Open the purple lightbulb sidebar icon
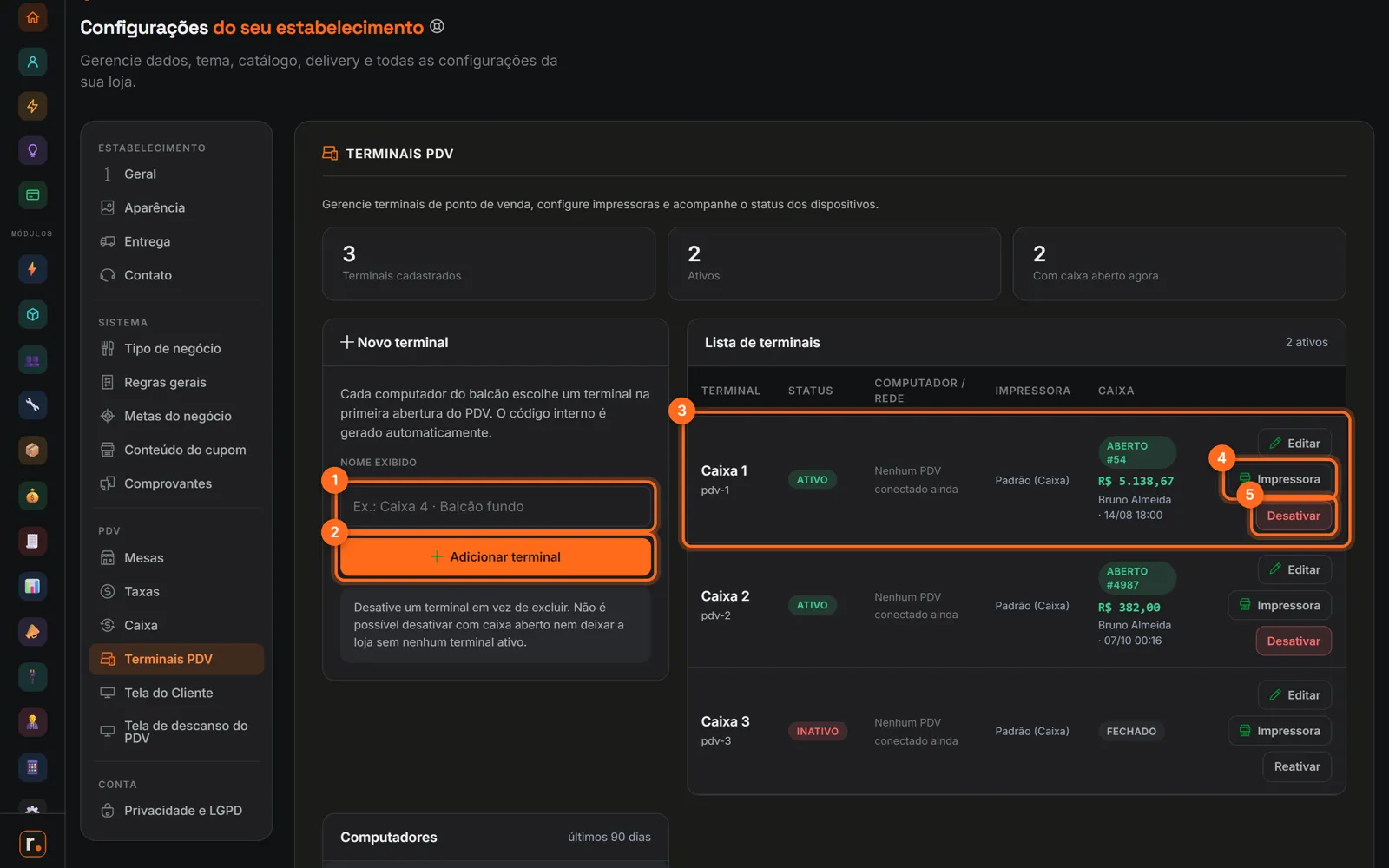 32,150
